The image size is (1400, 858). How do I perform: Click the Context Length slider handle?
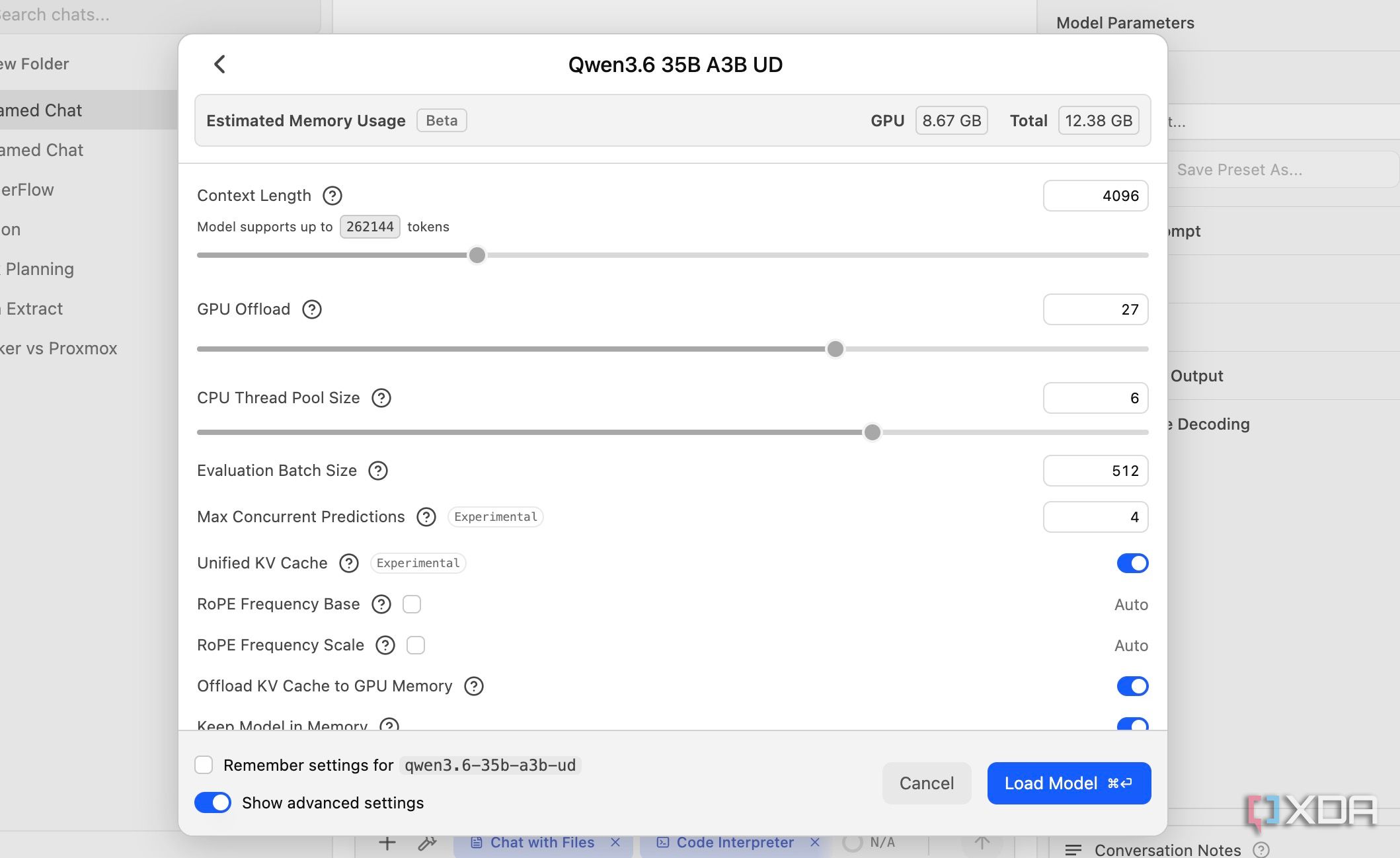[x=477, y=255]
